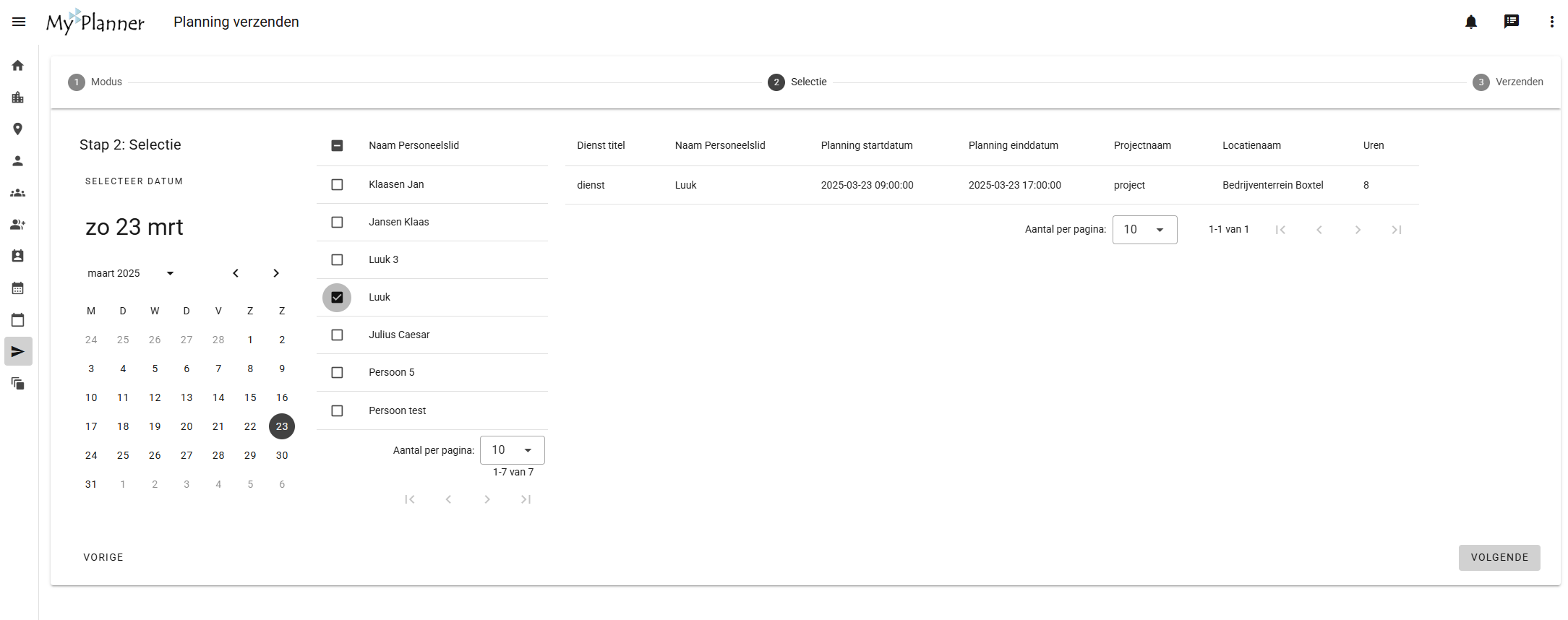Viewport: 1568px width, 620px height.
Task: Open the chat messages icon
Action: [x=1511, y=22]
